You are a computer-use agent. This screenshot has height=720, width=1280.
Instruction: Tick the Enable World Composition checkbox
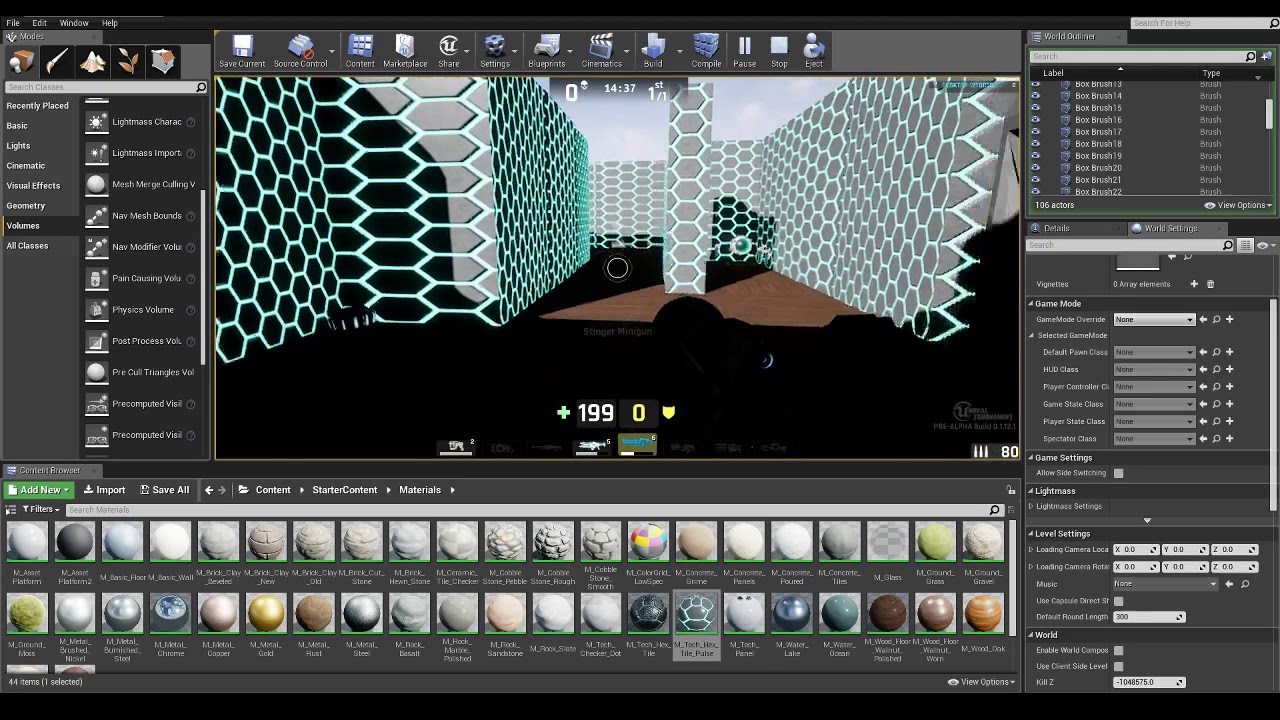(x=1118, y=650)
